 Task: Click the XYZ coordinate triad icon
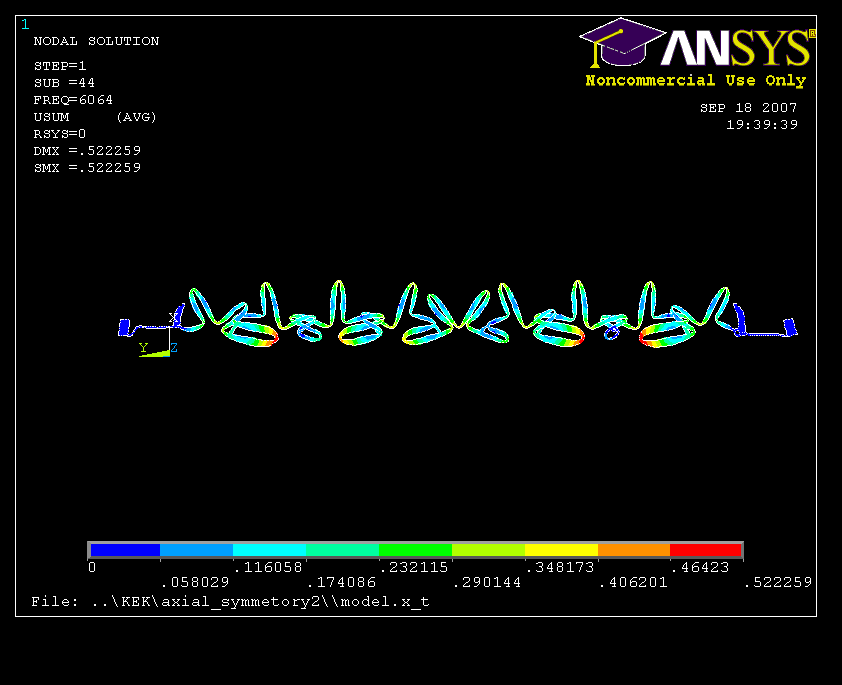pos(158,334)
